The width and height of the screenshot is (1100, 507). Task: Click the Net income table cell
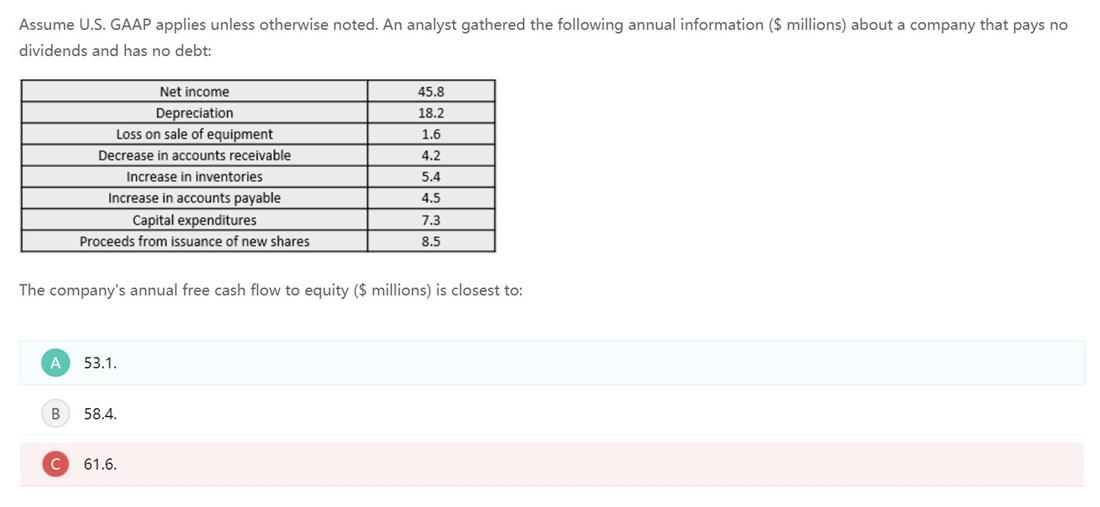(194, 91)
